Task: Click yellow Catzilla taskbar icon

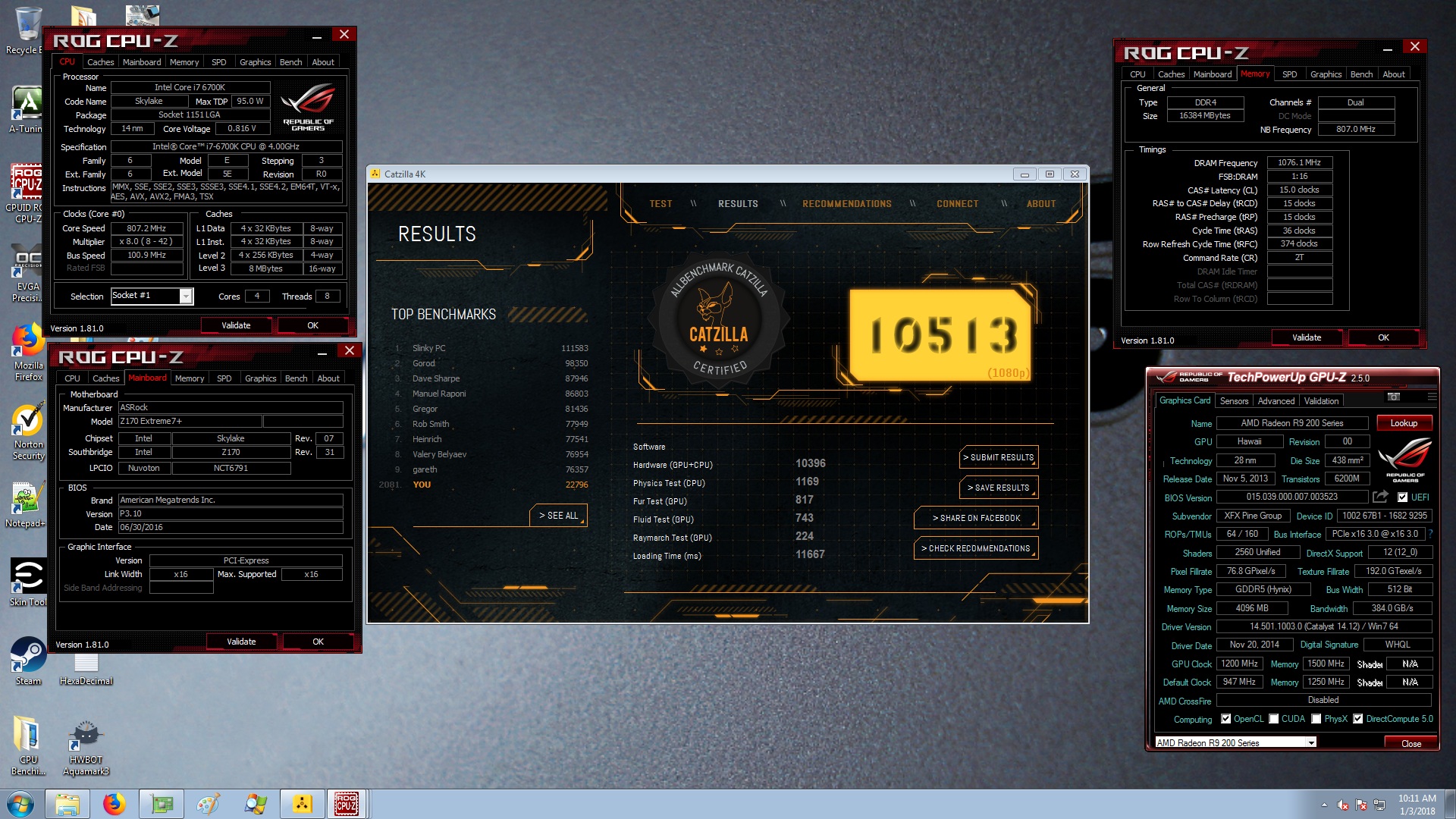Action: click(x=302, y=804)
